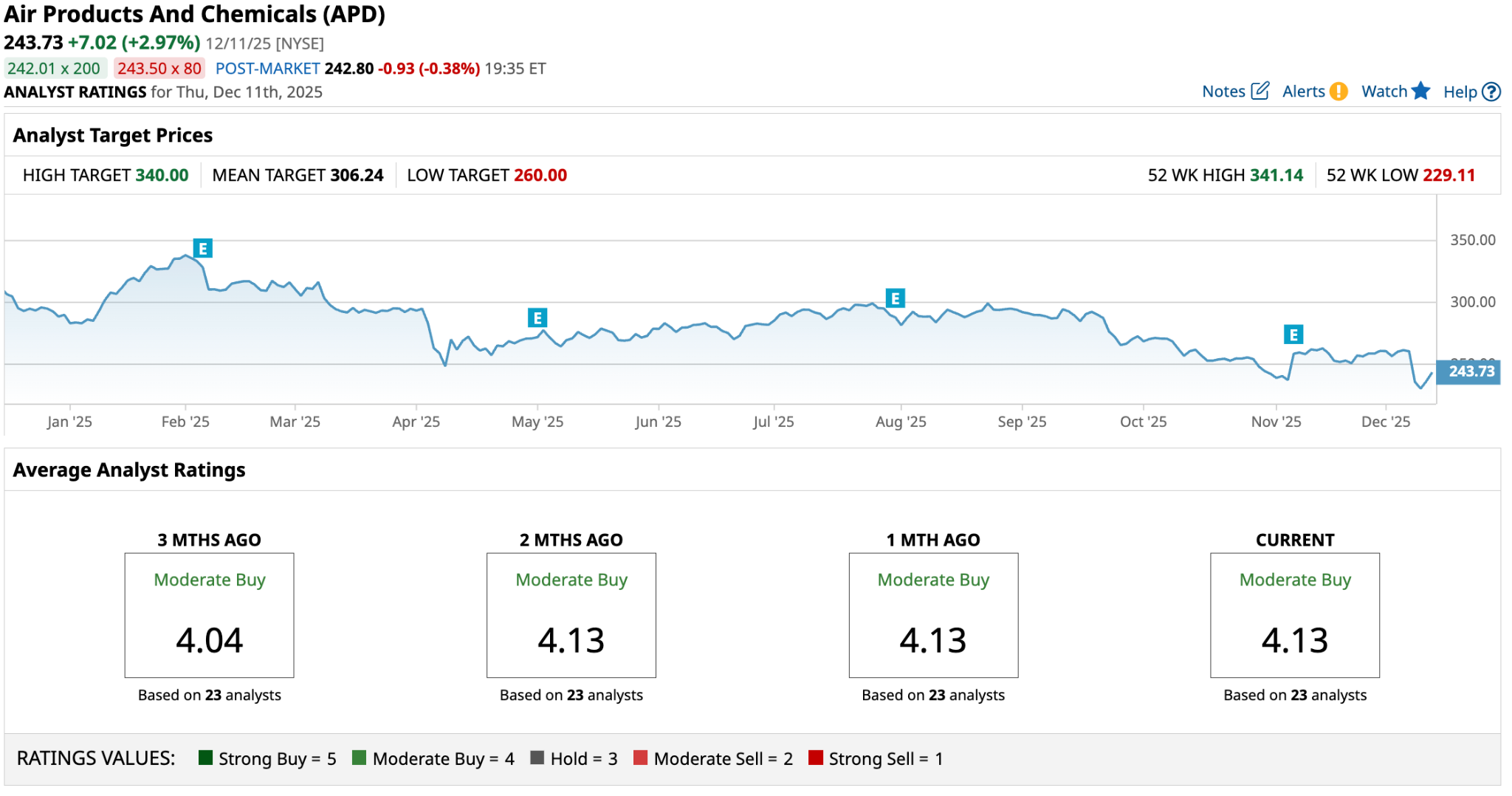Click the 243.73 current price chart label
The image size is (1512, 796).
(x=1470, y=371)
